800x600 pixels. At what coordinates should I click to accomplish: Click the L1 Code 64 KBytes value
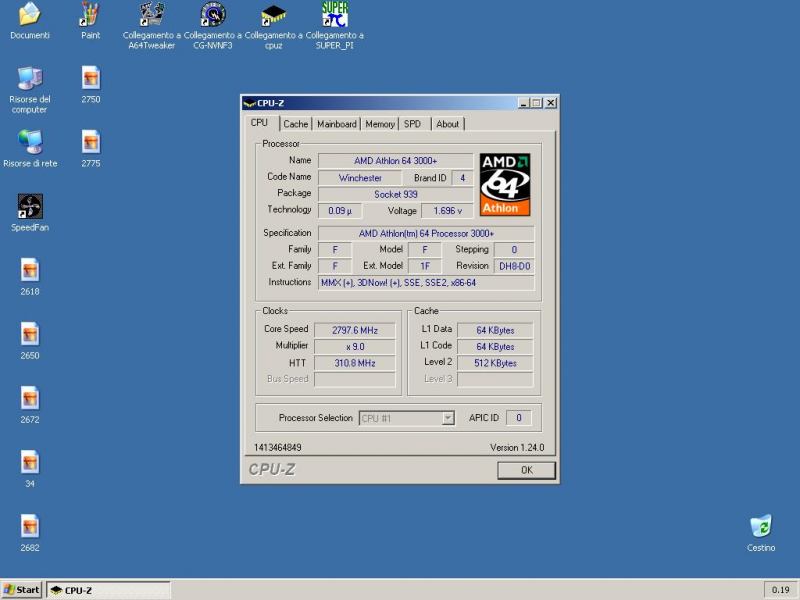click(x=495, y=346)
